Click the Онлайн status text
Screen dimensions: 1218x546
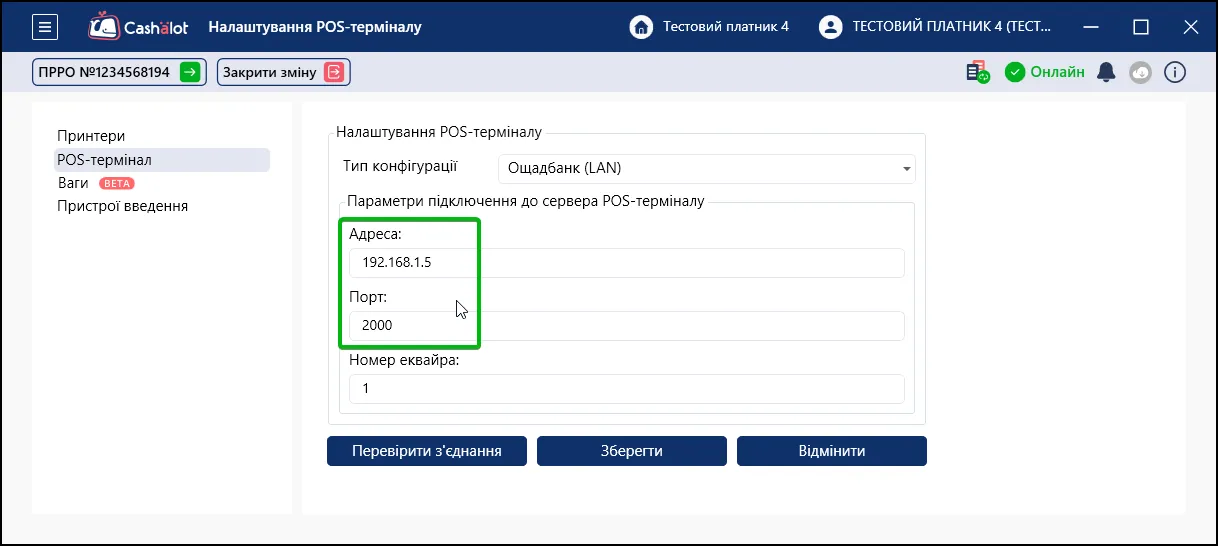(1058, 72)
